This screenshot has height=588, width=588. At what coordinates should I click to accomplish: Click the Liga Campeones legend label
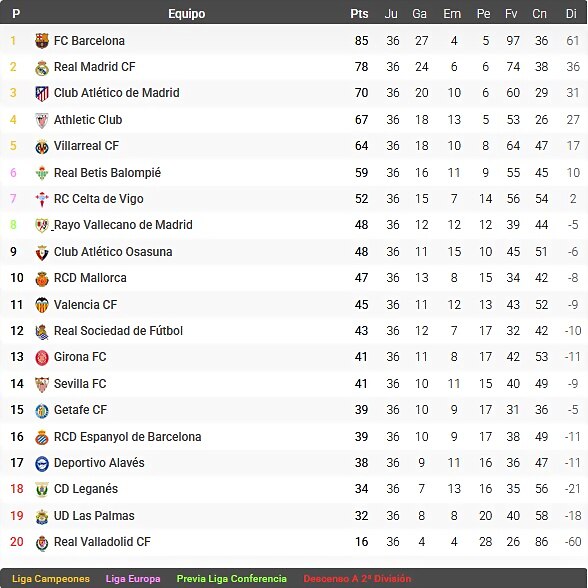point(51,579)
